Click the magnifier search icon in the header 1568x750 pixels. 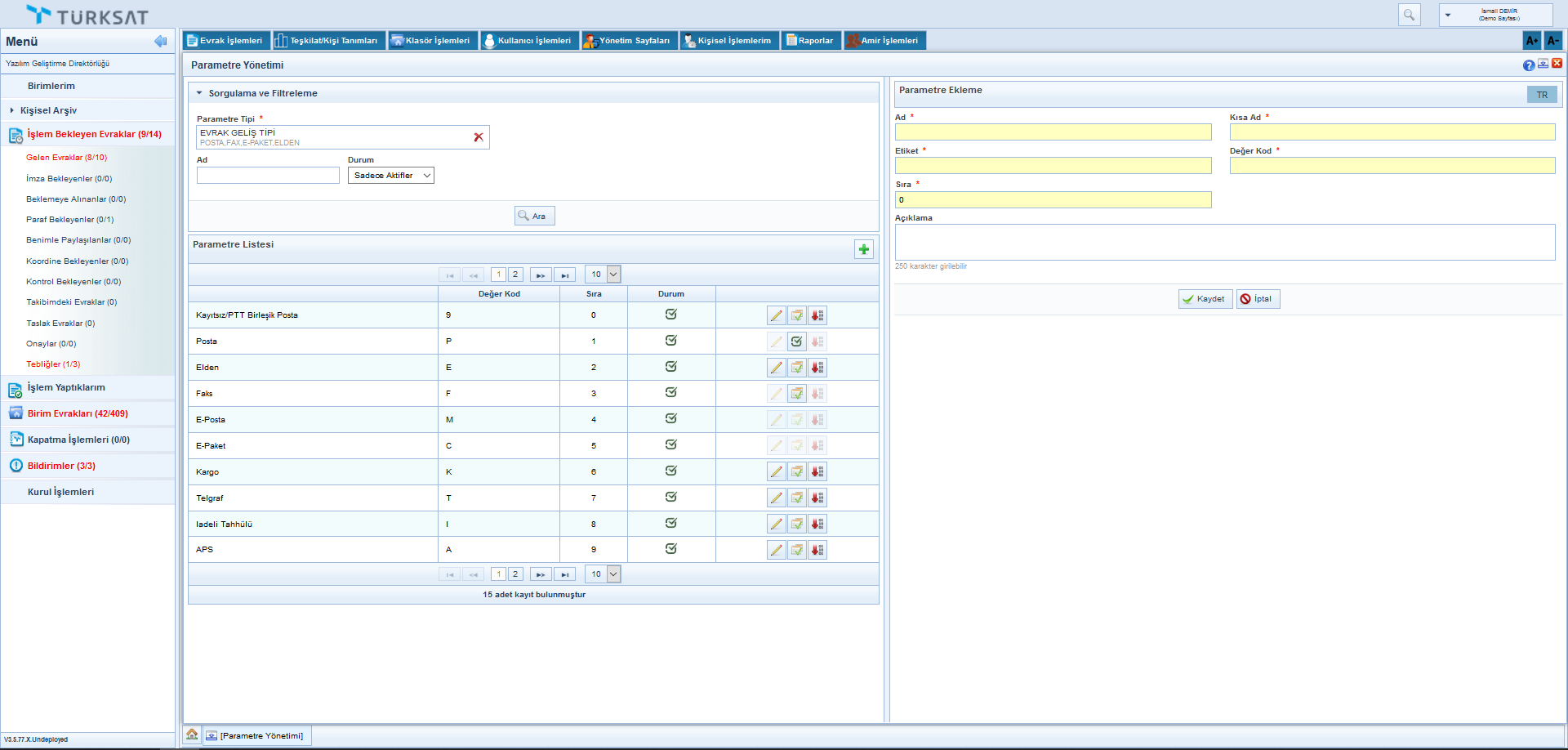[x=1409, y=15]
